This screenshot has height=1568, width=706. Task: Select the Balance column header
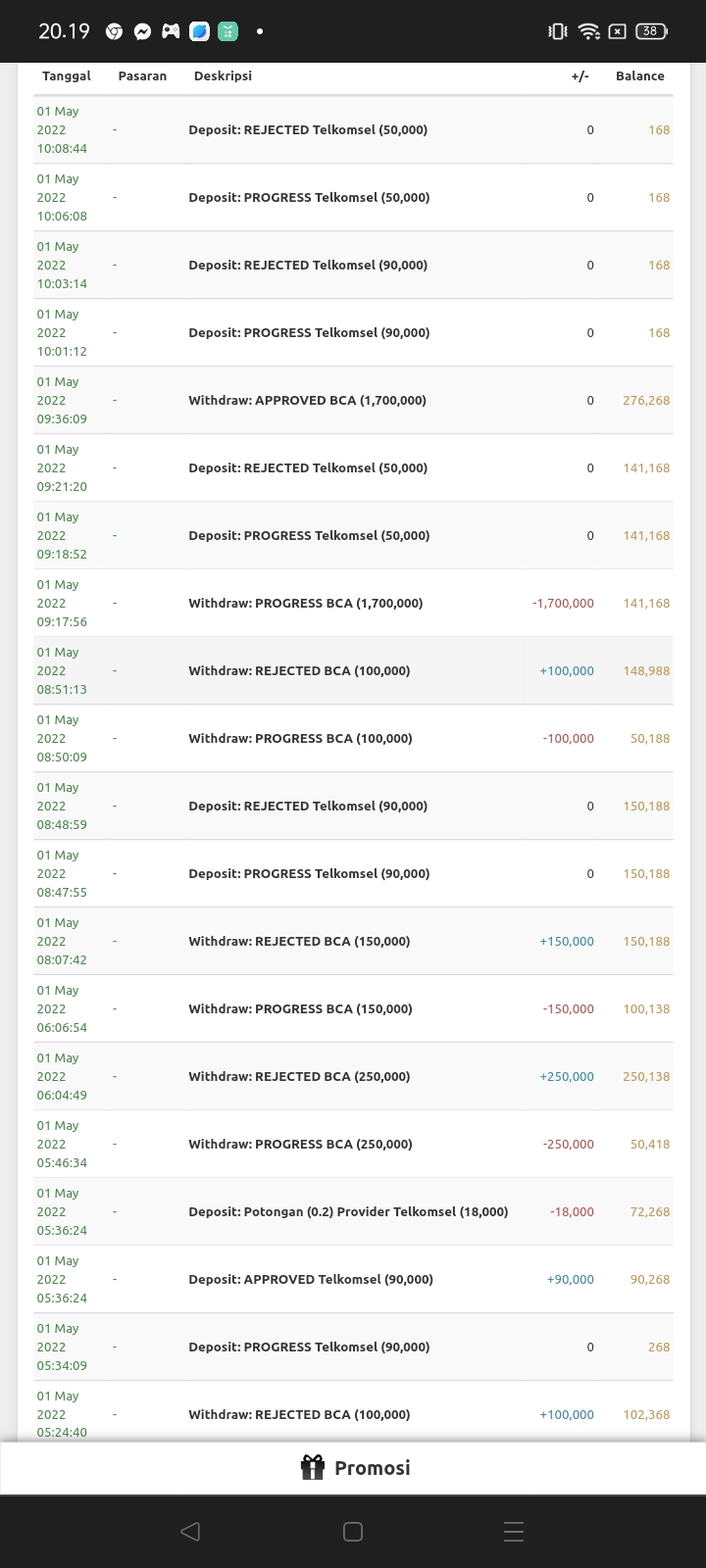[x=639, y=75]
